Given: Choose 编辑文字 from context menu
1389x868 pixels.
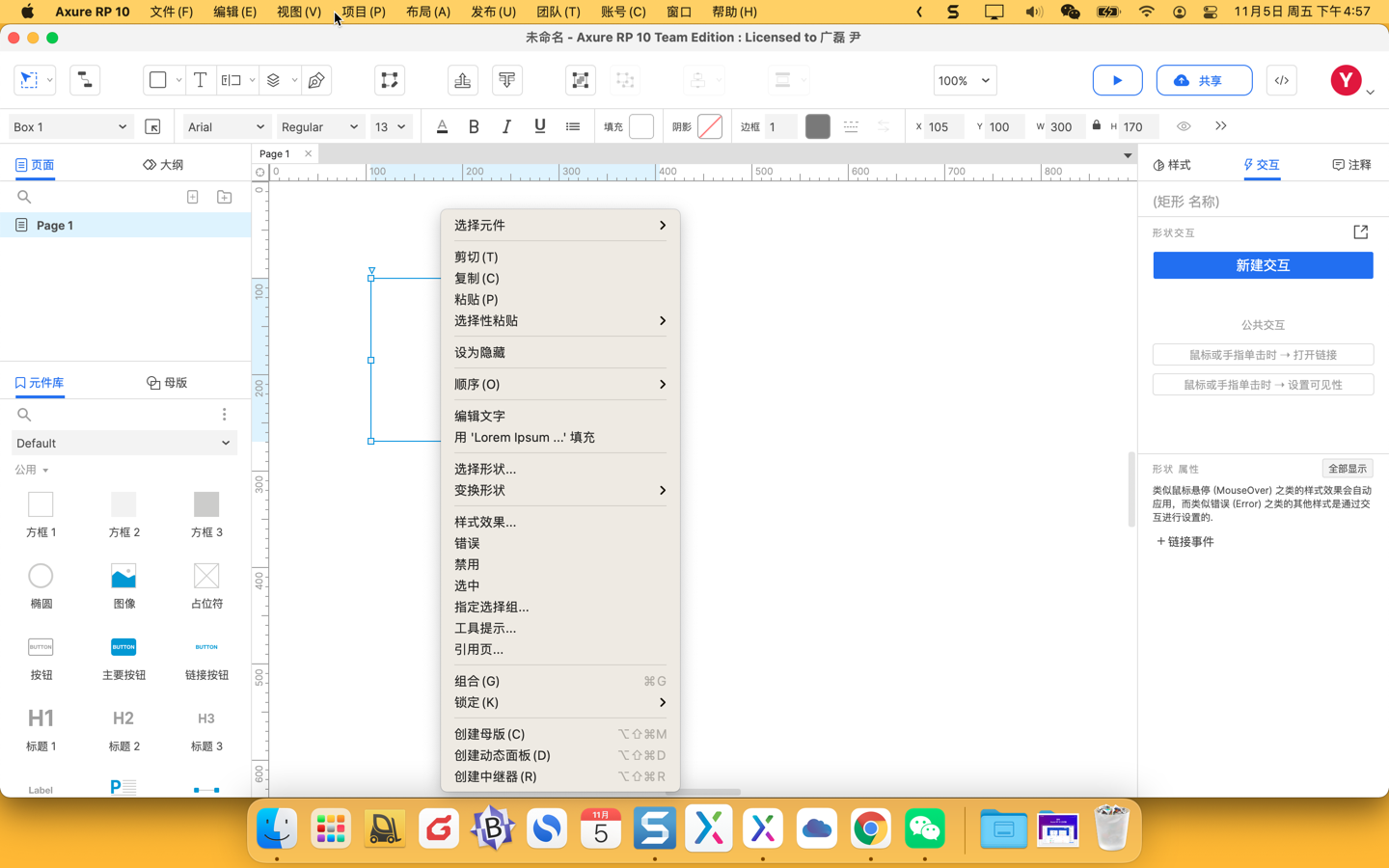Looking at the screenshot, I should [x=559, y=416].
